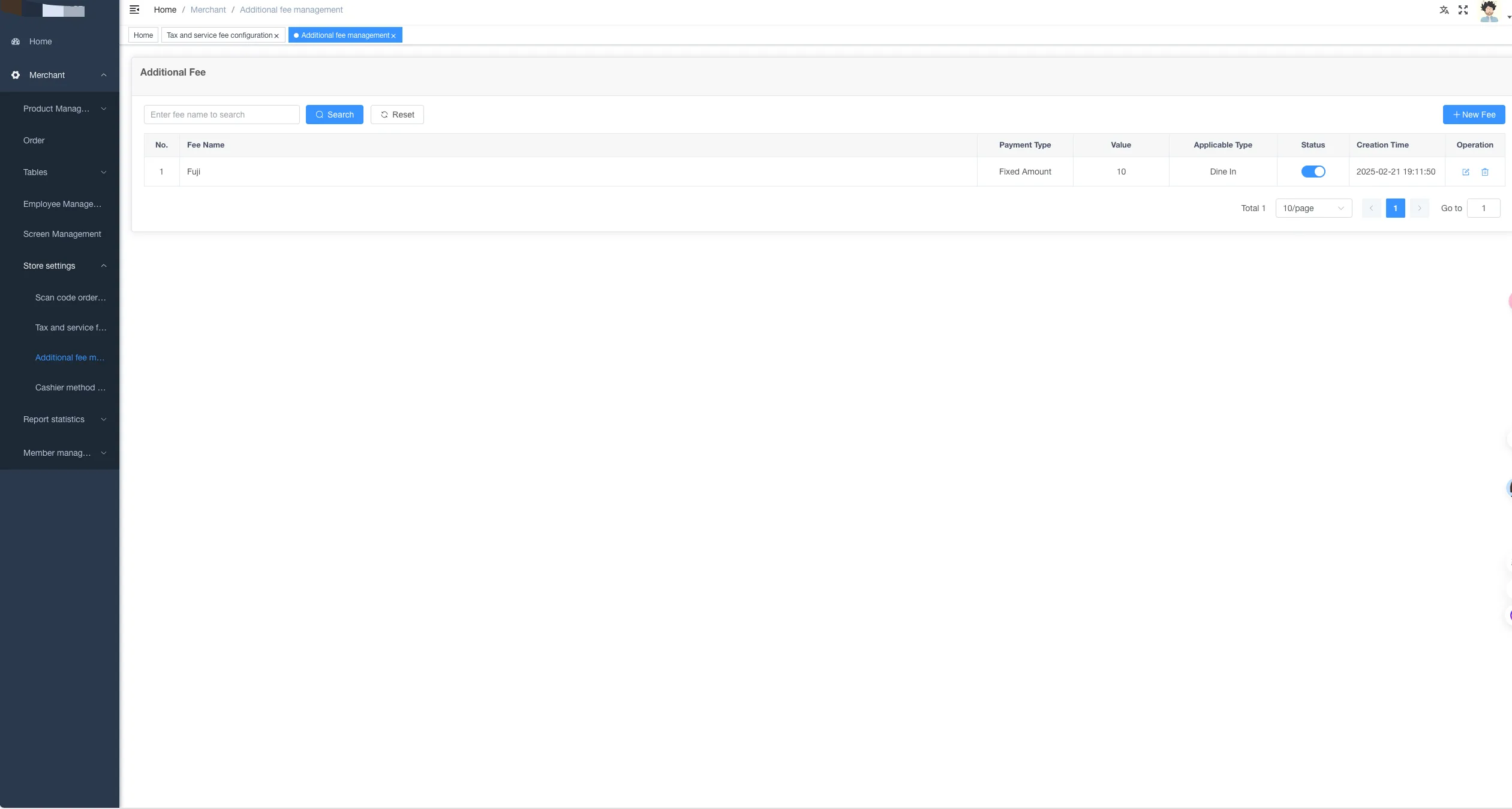Image resolution: width=1512 pixels, height=809 pixels.
Task: Toggle the fullscreen icon
Action: [x=1463, y=10]
